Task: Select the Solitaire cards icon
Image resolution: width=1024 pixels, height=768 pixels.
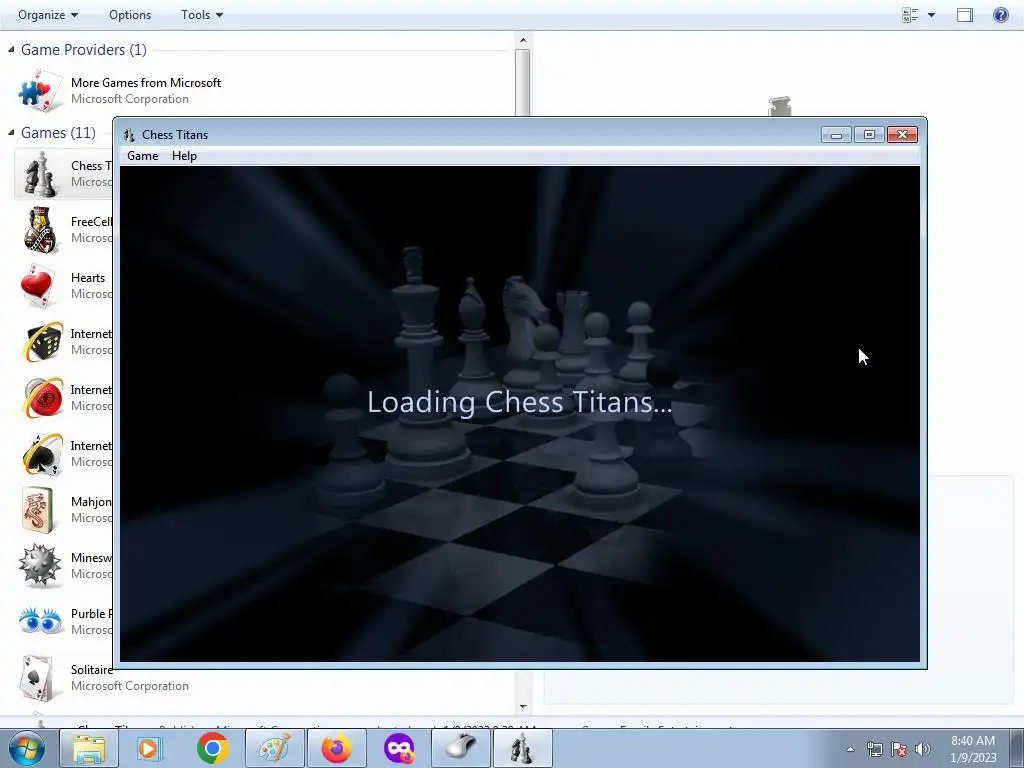Action: 37,678
